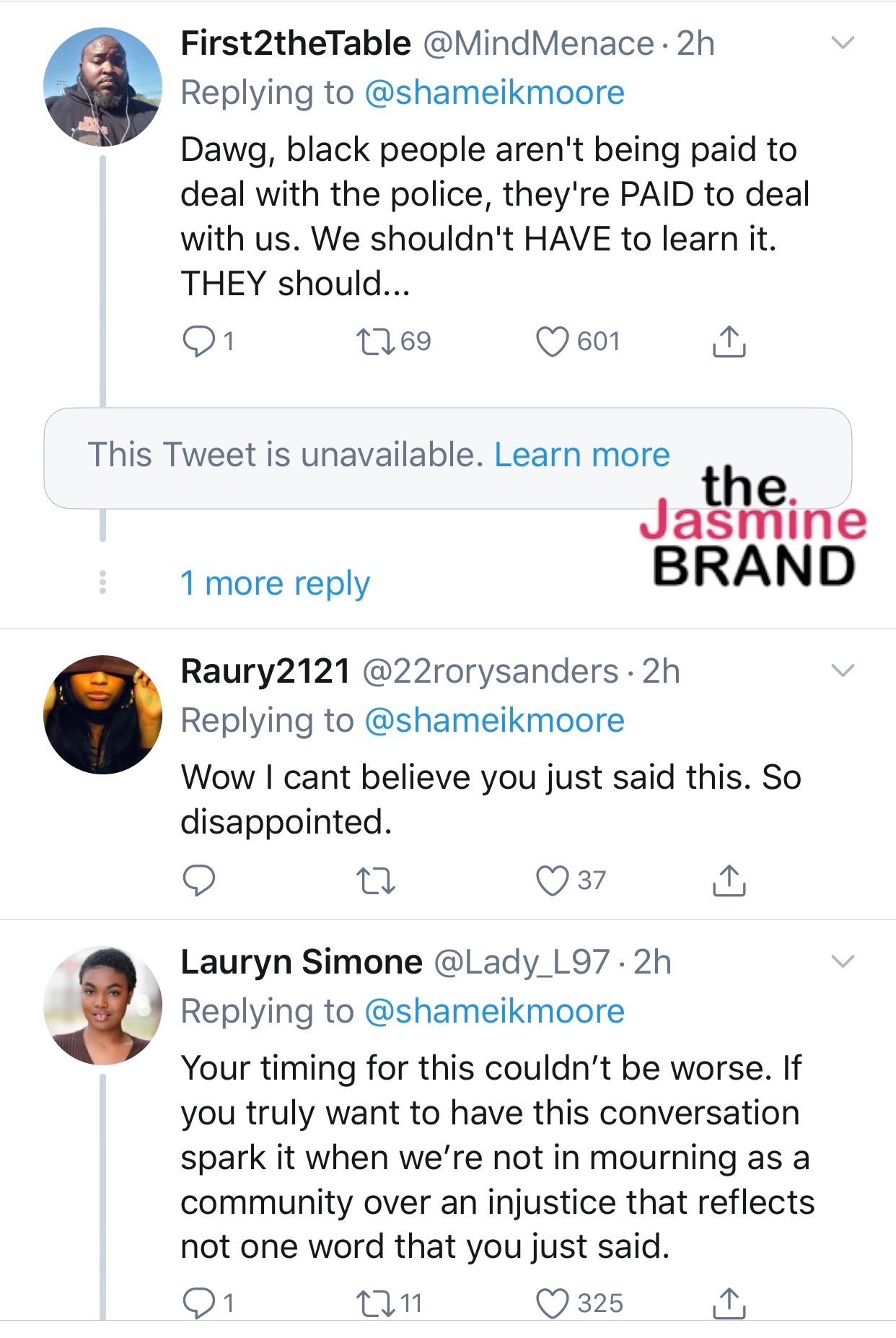Click Learn more on unavailable tweet
The image size is (896, 1338).
click(581, 455)
